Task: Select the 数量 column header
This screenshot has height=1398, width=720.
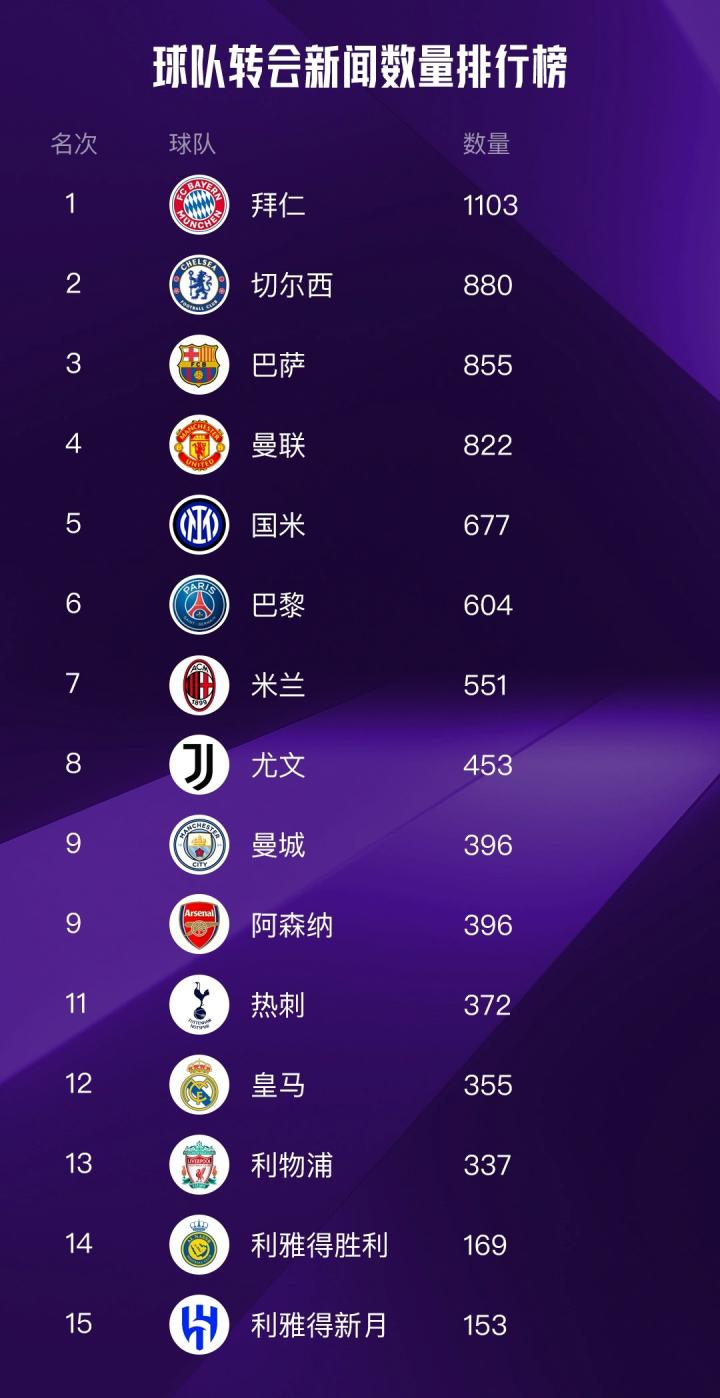Action: (487, 144)
